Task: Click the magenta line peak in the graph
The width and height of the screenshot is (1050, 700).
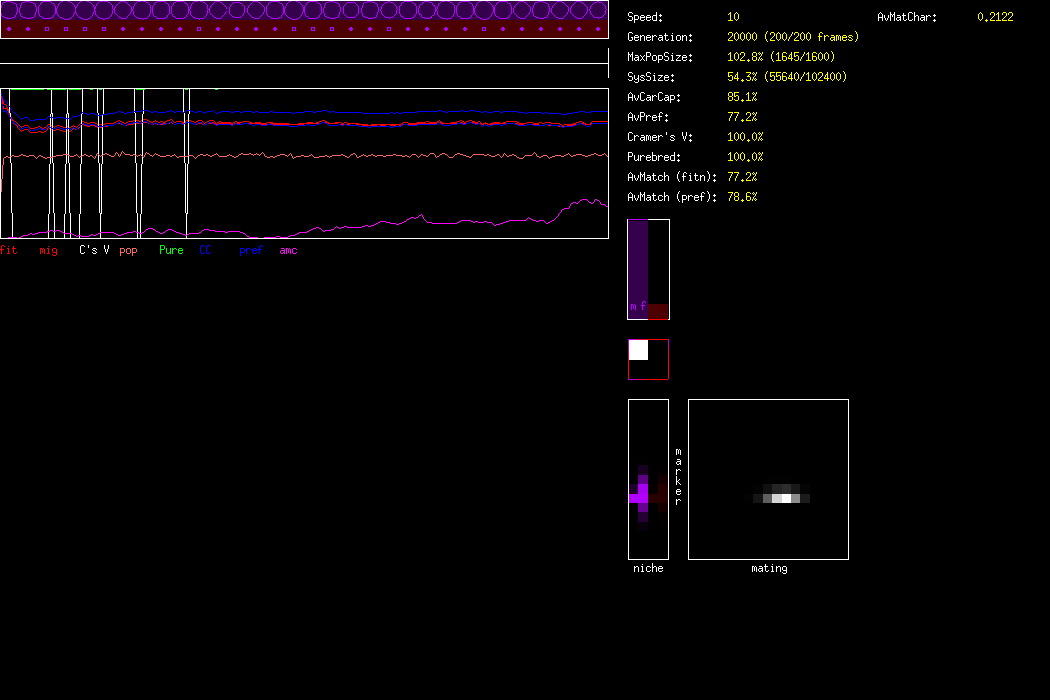Action: pyautogui.click(x=587, y=200)
